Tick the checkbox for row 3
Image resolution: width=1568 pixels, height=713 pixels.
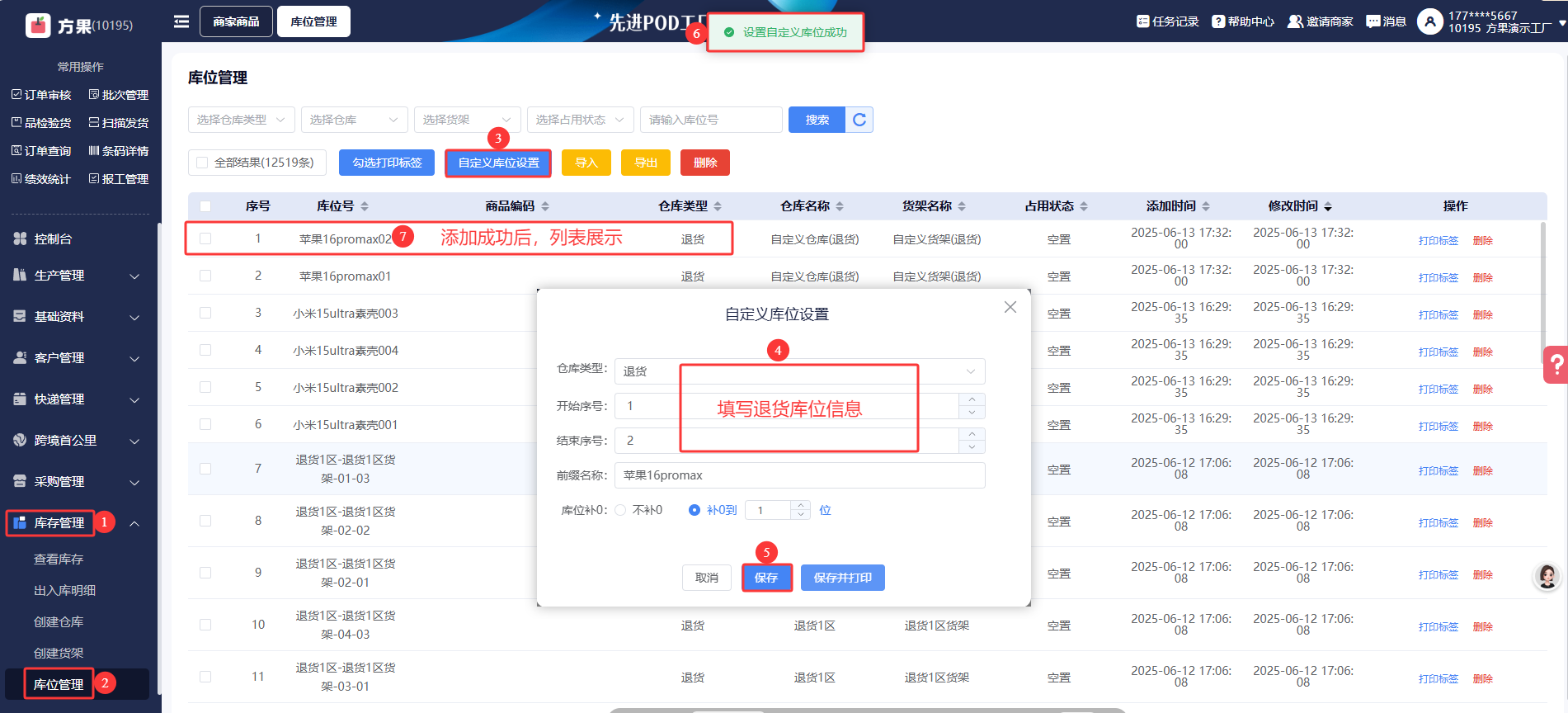coord(205,314)
